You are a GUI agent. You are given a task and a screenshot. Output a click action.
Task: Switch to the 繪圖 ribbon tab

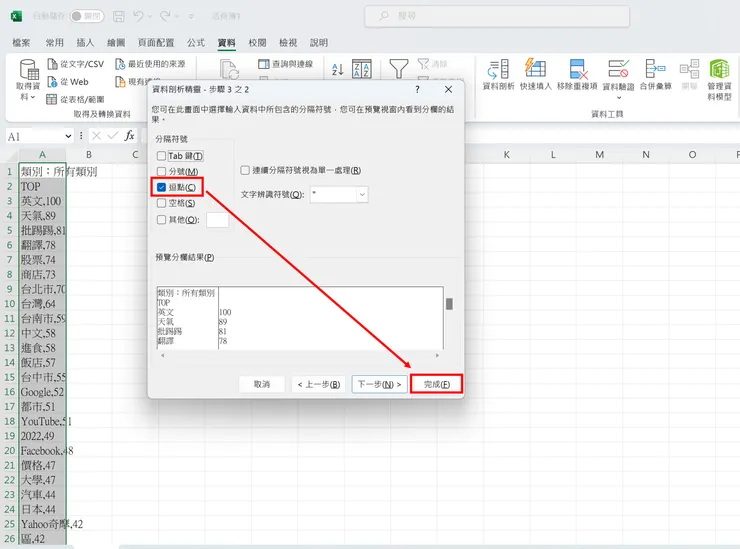[116, 42]
